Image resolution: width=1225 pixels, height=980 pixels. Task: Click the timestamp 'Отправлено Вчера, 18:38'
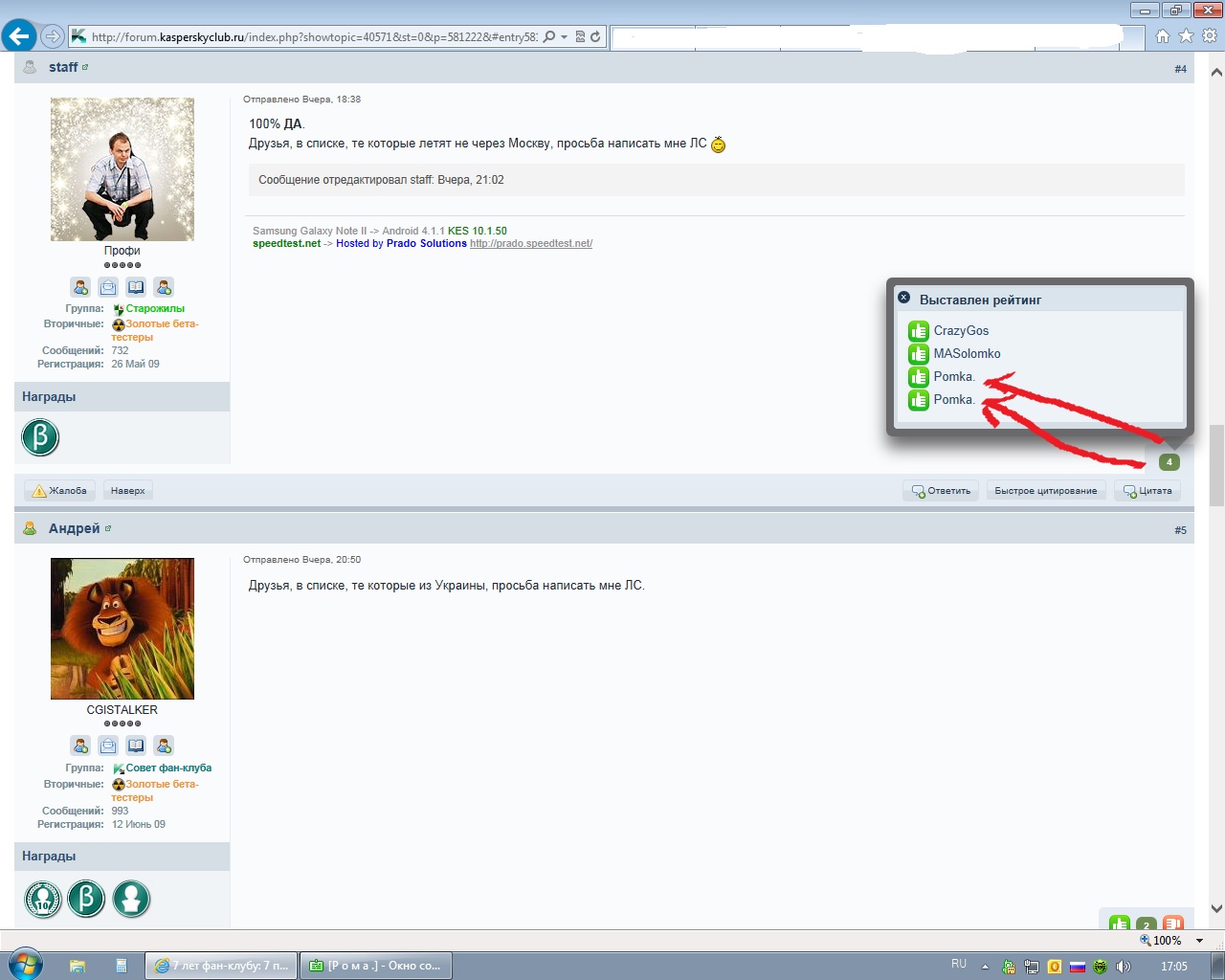[302, 100]
